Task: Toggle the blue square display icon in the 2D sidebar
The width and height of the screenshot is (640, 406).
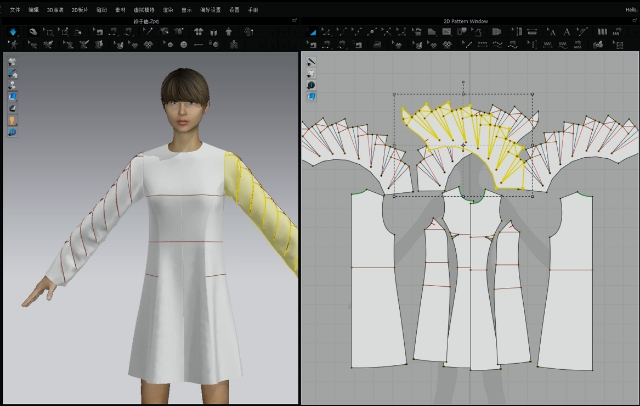Action: pyautogui.click(x=311, y=97)
